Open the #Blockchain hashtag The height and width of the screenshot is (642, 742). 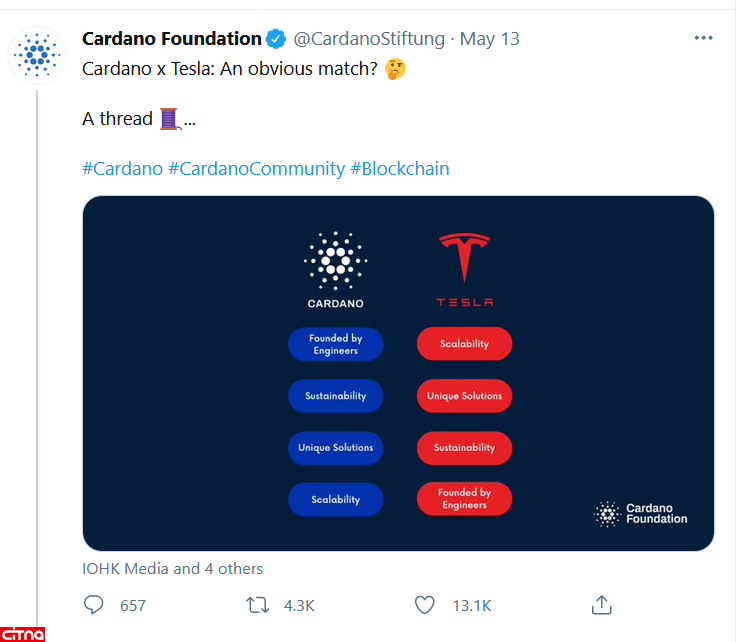(x=400, y=168)
